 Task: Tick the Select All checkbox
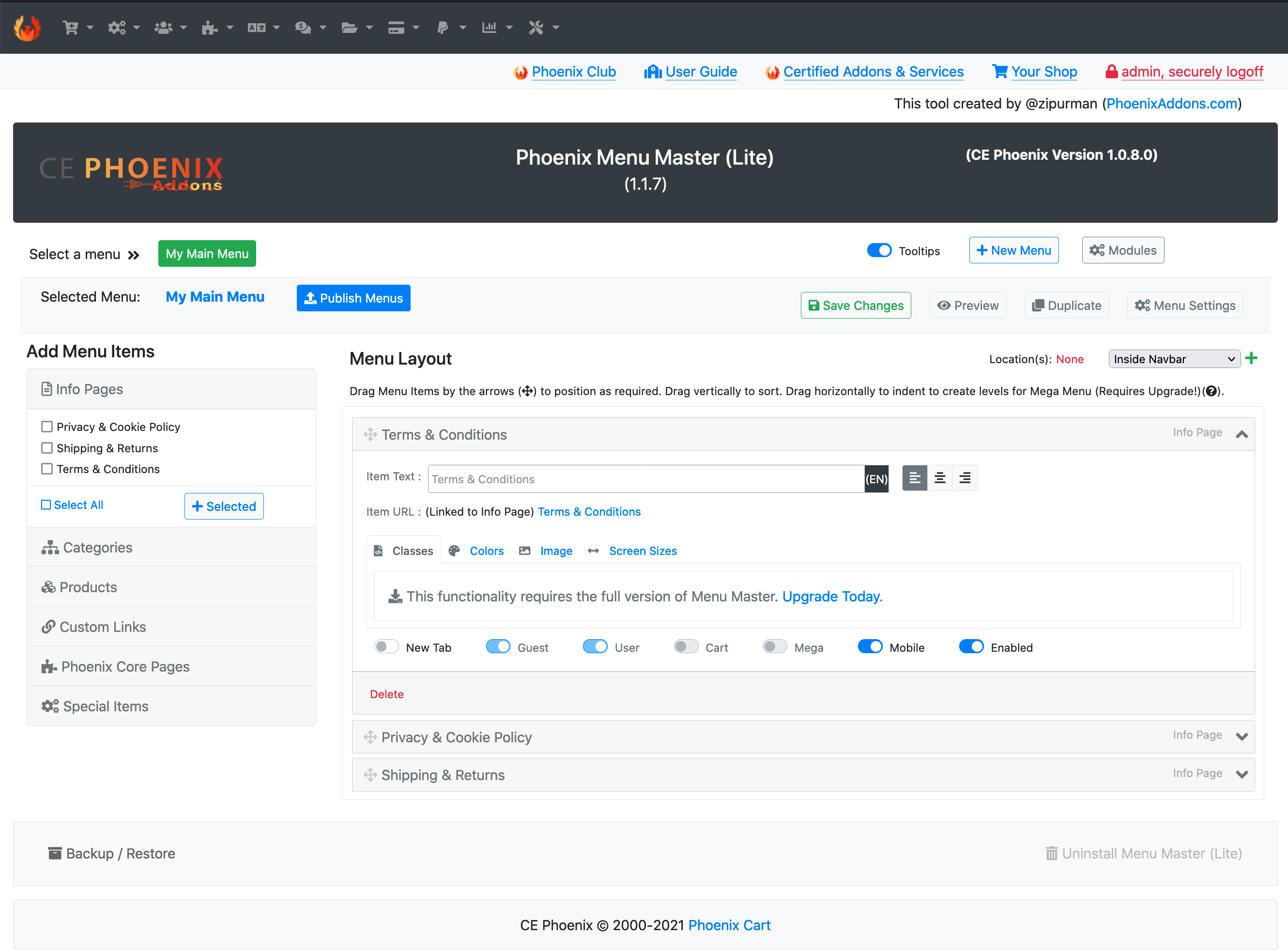tap(46, 505)
